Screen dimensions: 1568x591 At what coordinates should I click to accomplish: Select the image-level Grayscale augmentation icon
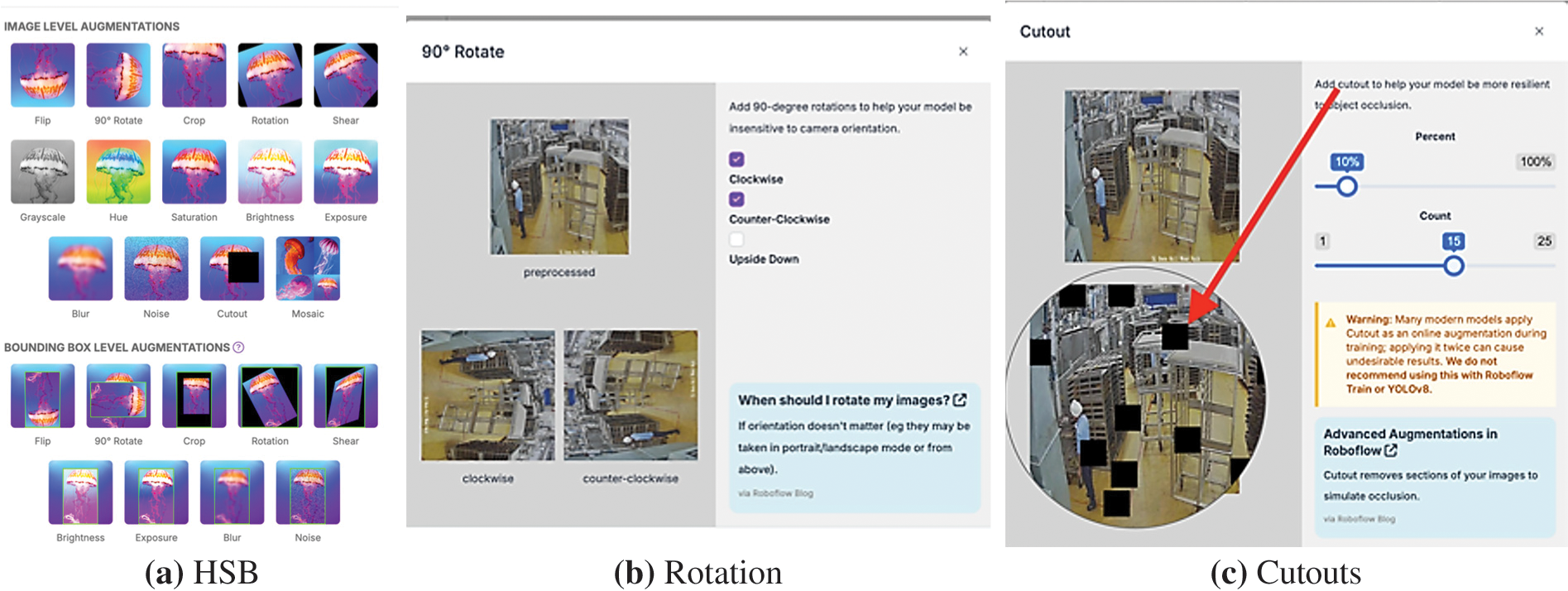(42, 171)
